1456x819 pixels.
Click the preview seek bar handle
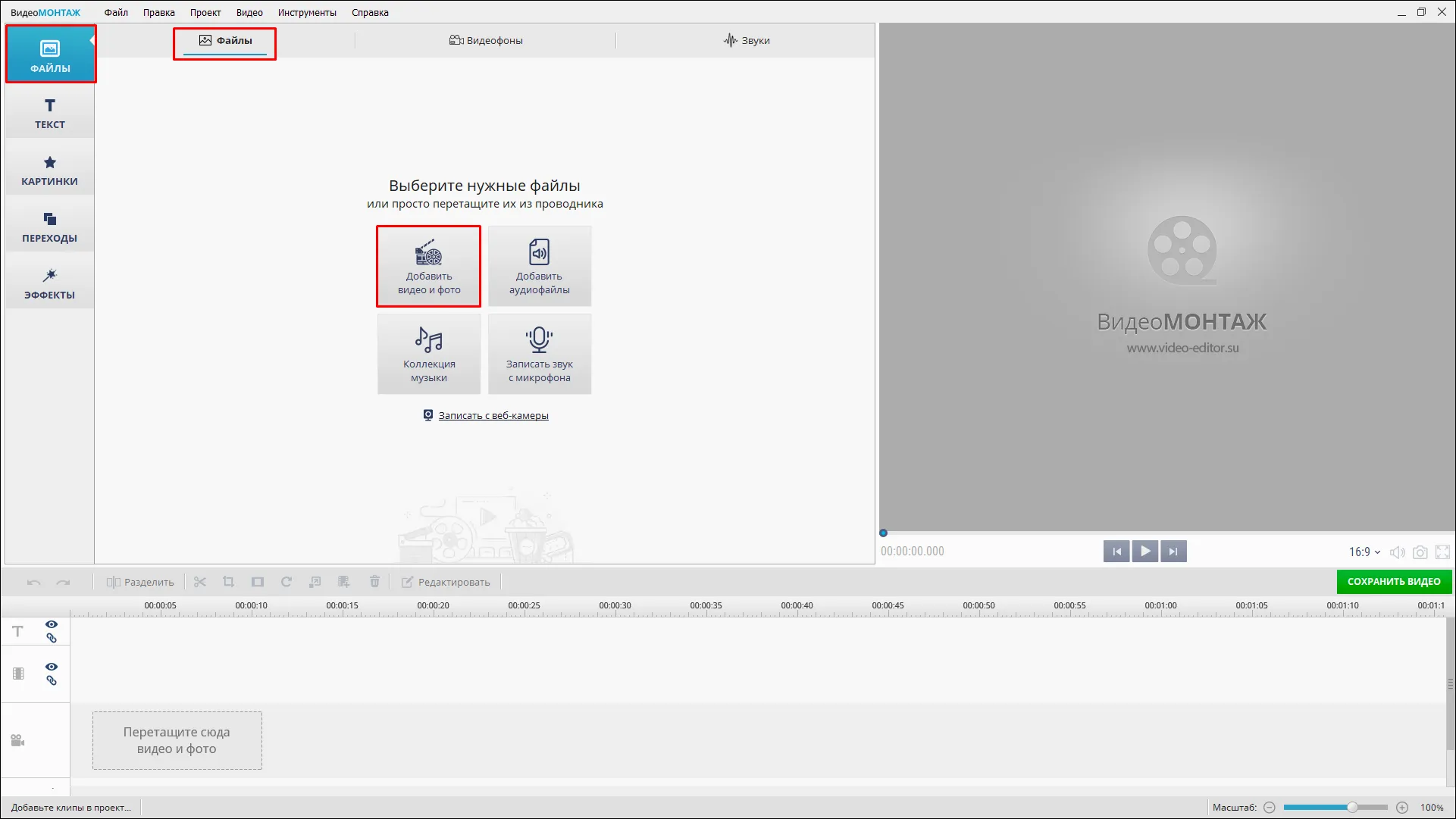(x=883, y=533)
